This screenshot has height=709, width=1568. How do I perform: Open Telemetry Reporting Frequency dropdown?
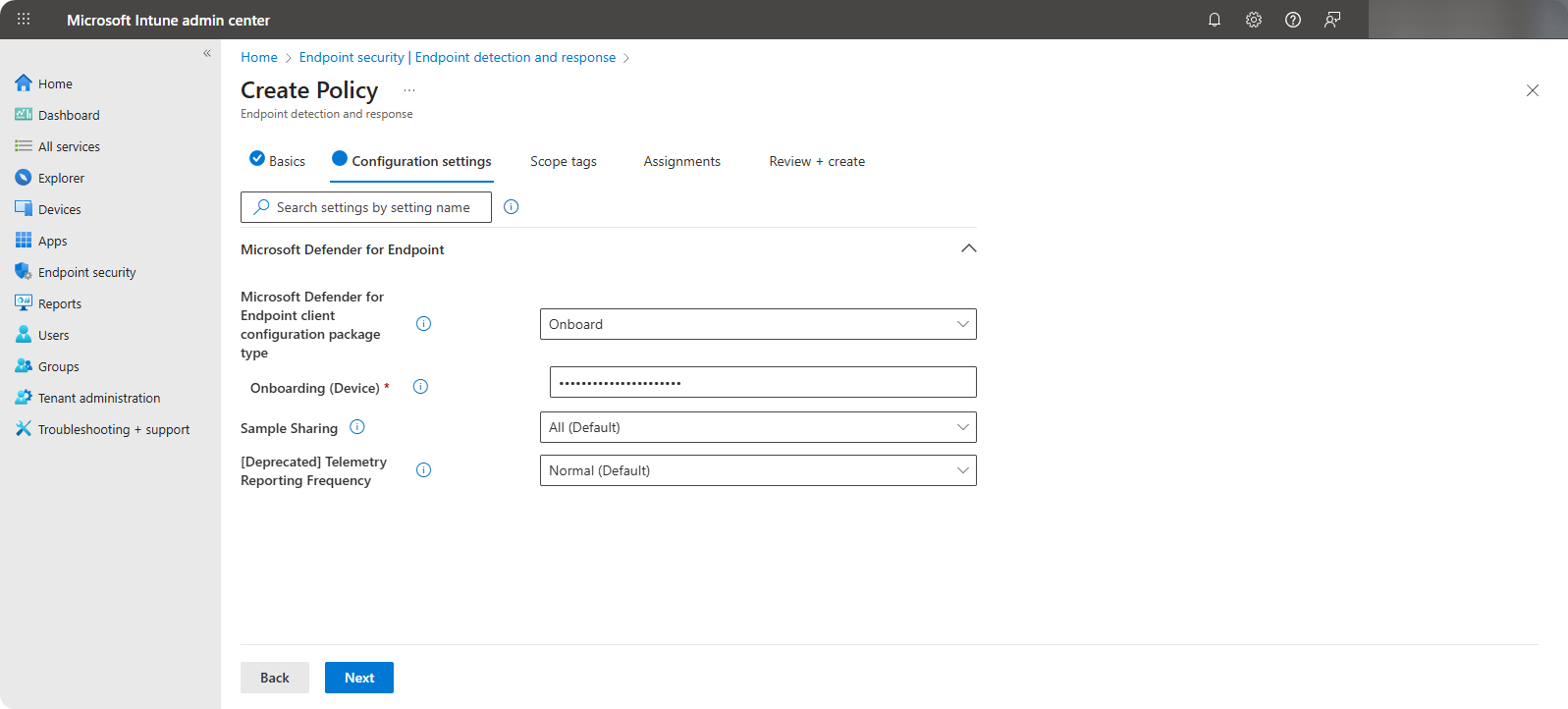tap(757, 470)
